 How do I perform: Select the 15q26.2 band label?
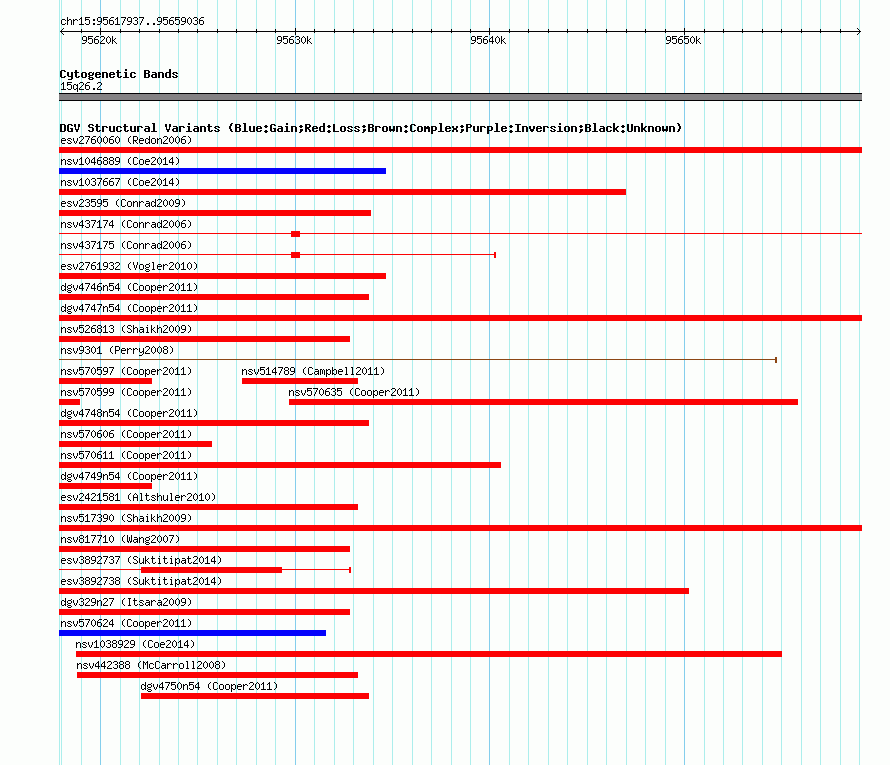[x=81, y=86]
